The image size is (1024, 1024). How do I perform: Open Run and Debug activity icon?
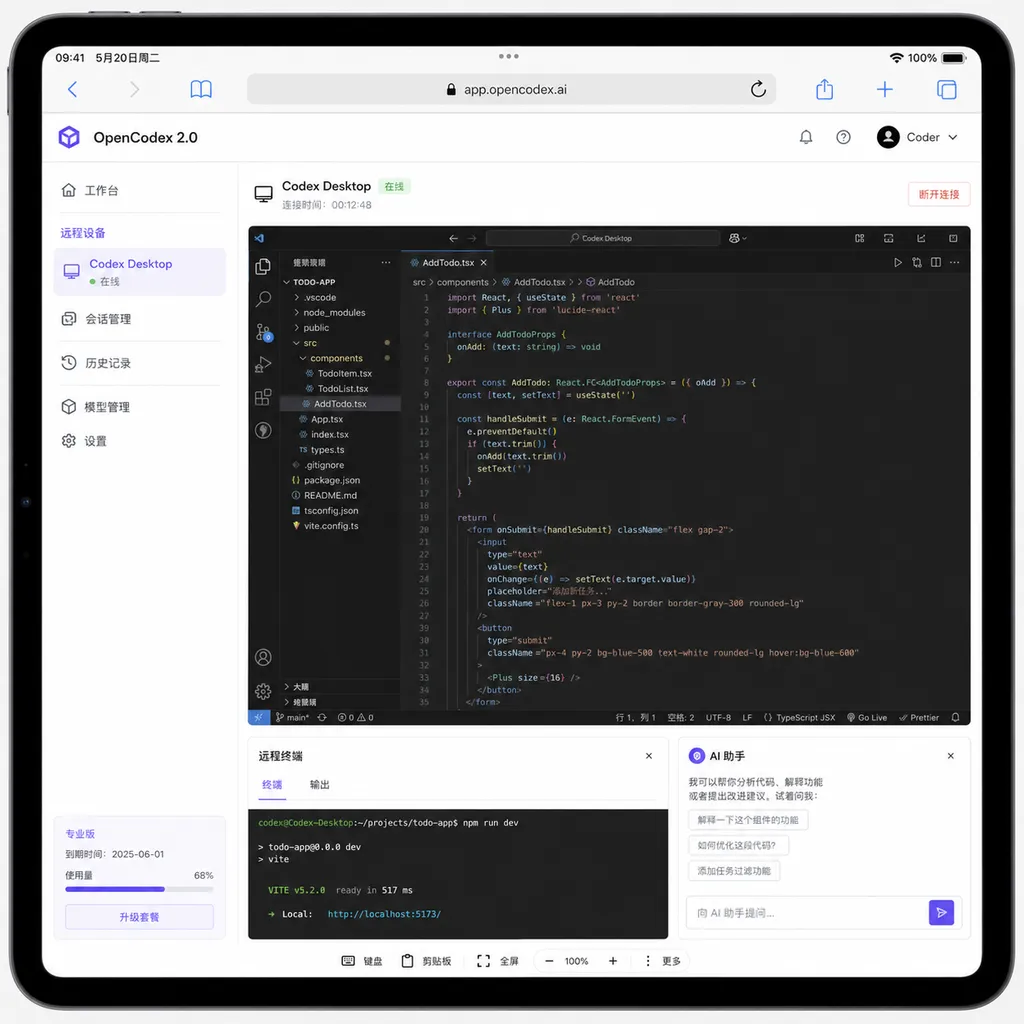pyautogui.click(x=263, y=364)
